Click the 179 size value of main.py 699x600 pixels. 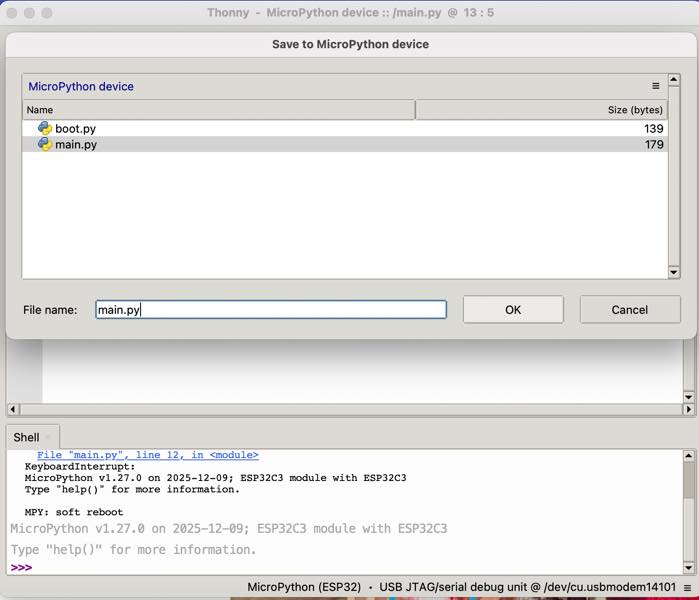tap(654, 144)
